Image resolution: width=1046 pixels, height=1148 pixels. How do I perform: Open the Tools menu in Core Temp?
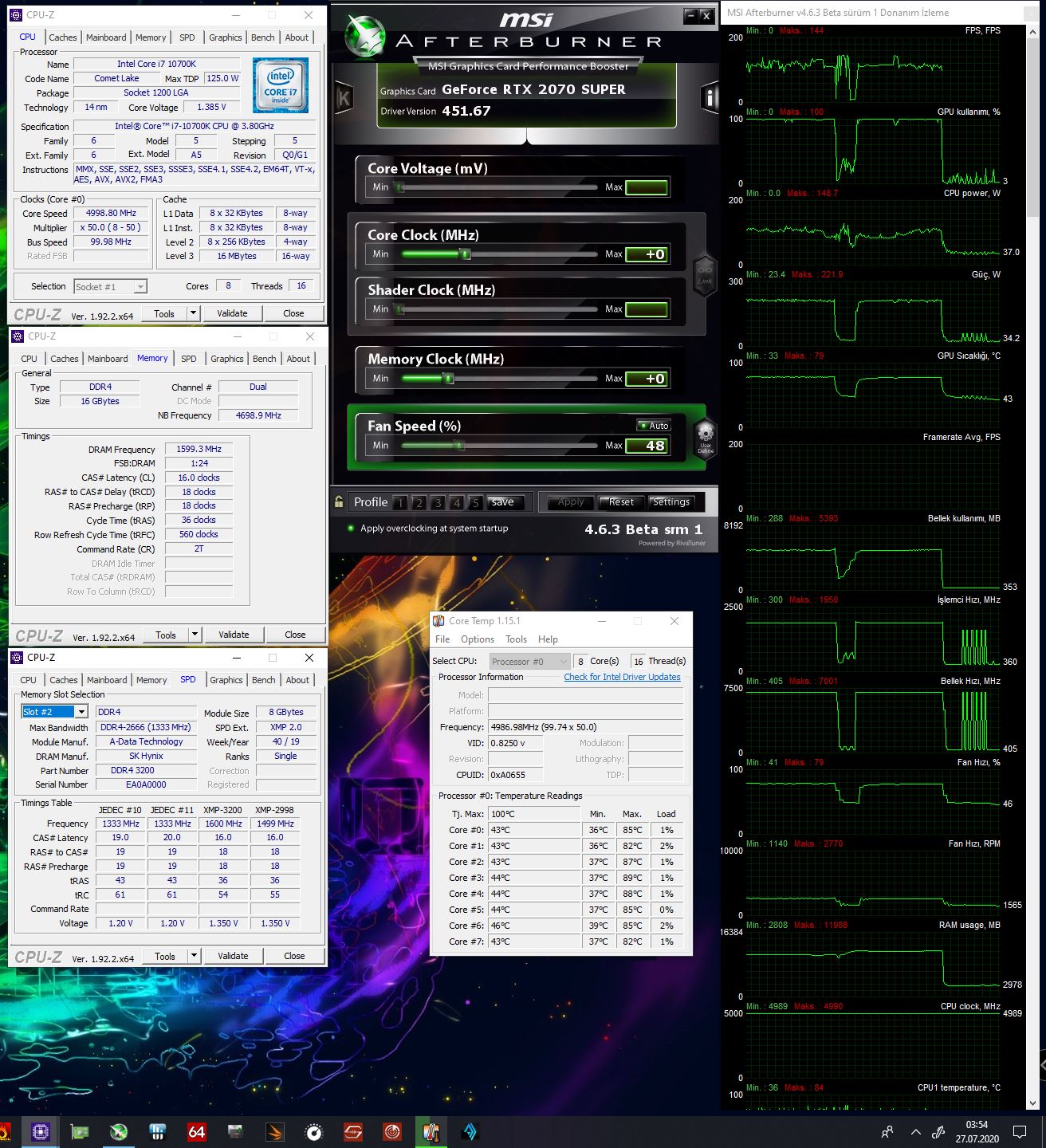[x=516, y=639]
